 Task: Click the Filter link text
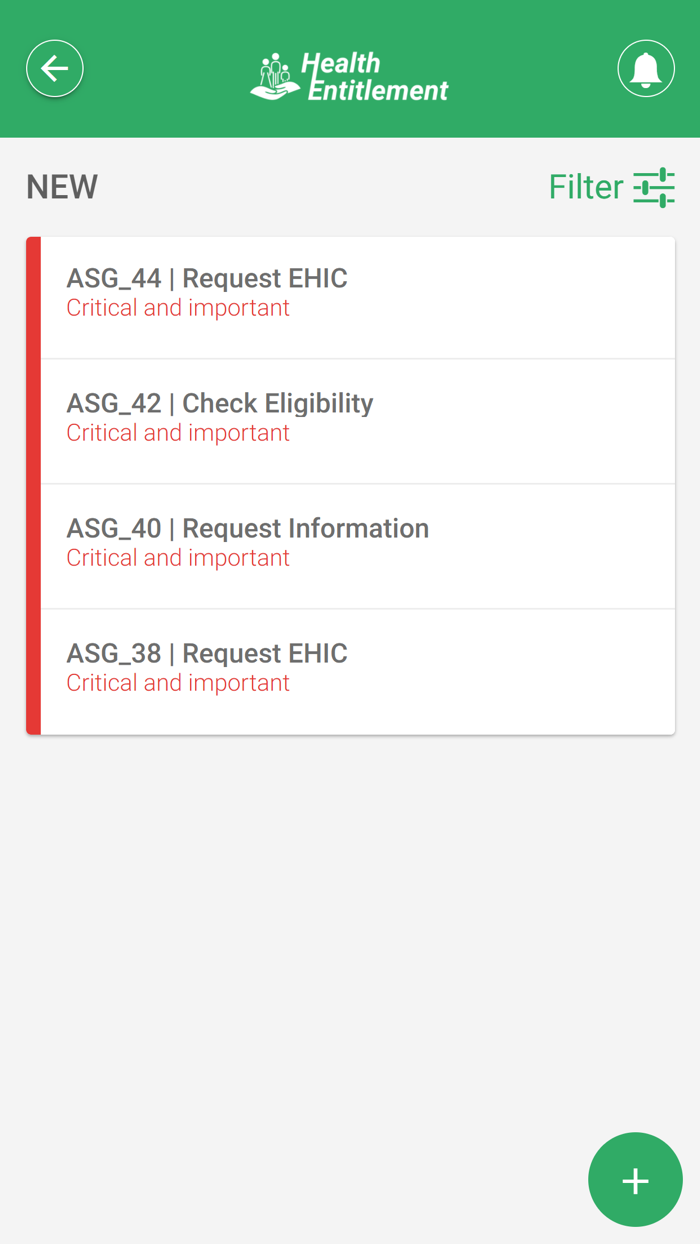[588, 187]
